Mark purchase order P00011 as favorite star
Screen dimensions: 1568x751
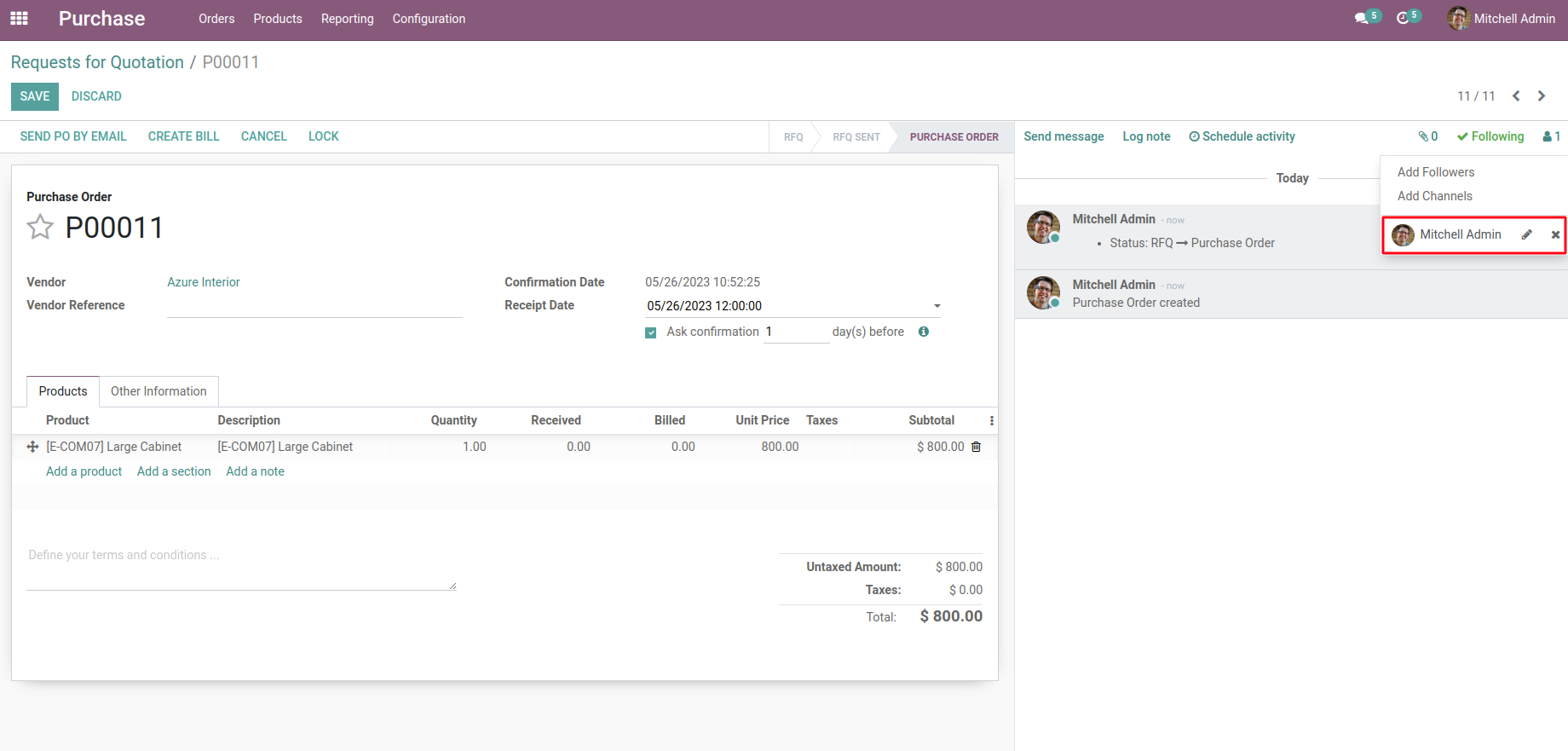(x=40, y=228)
